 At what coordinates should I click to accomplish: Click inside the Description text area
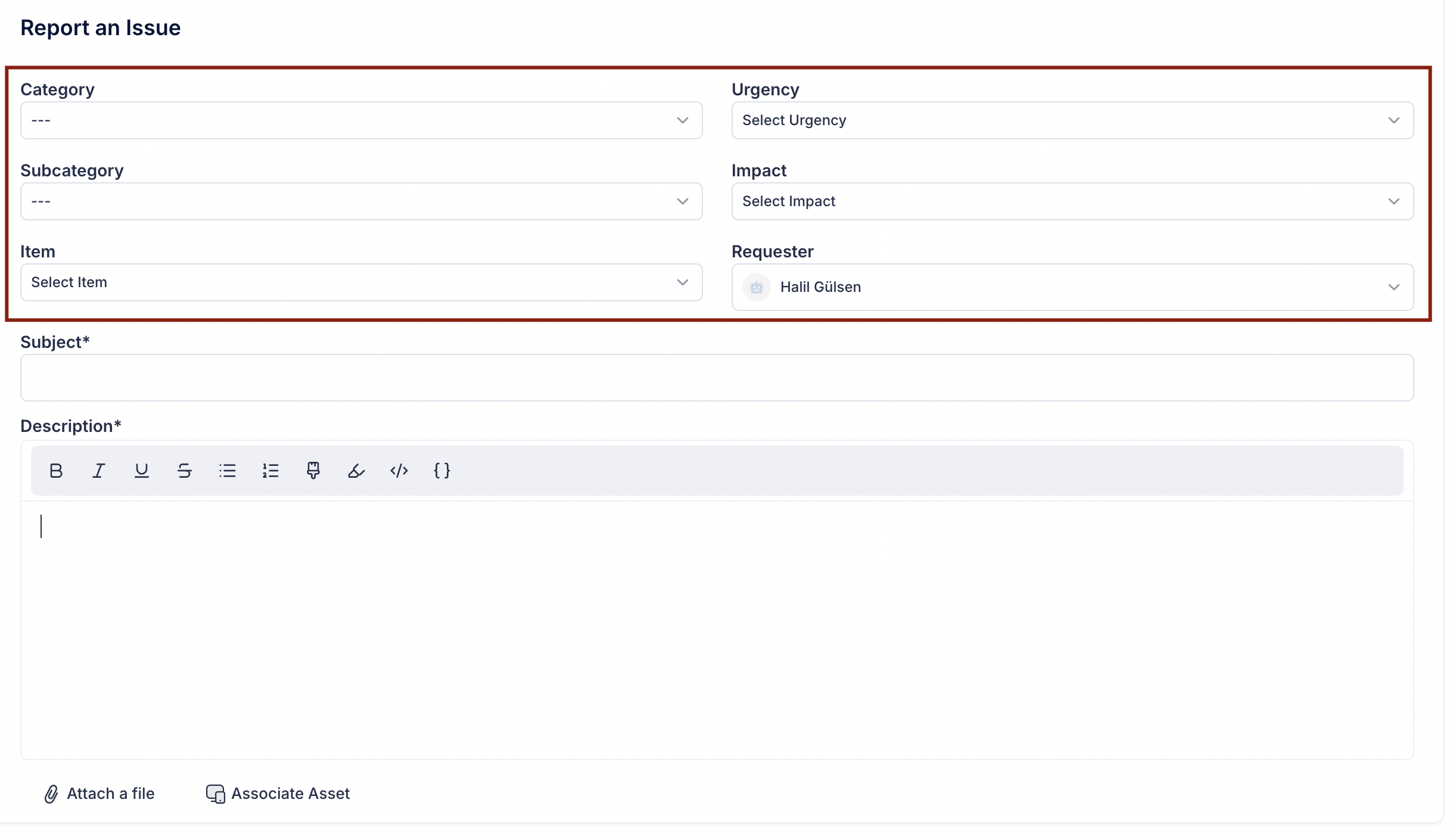[x=717, y=629]
